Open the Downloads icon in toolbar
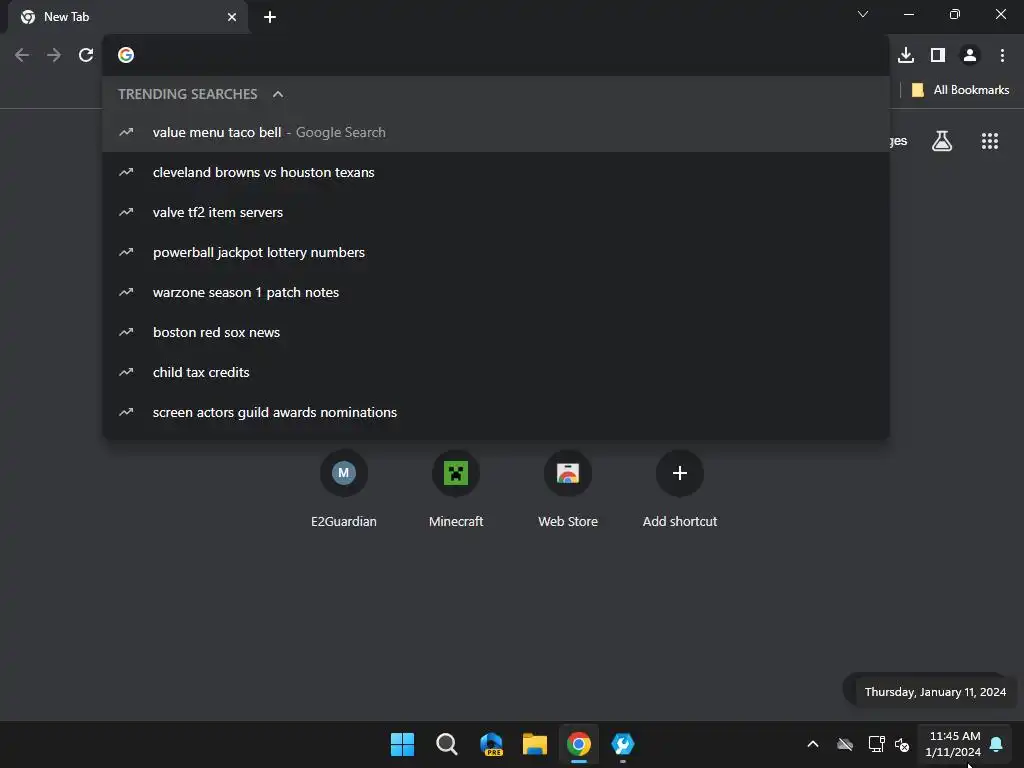This screenshot has height=768, width=1024. pyautogui.click(x=906, y=55)
